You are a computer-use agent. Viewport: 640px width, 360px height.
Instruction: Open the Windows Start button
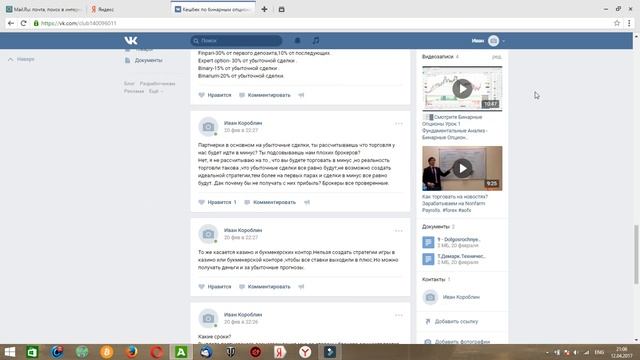[9, 352]
